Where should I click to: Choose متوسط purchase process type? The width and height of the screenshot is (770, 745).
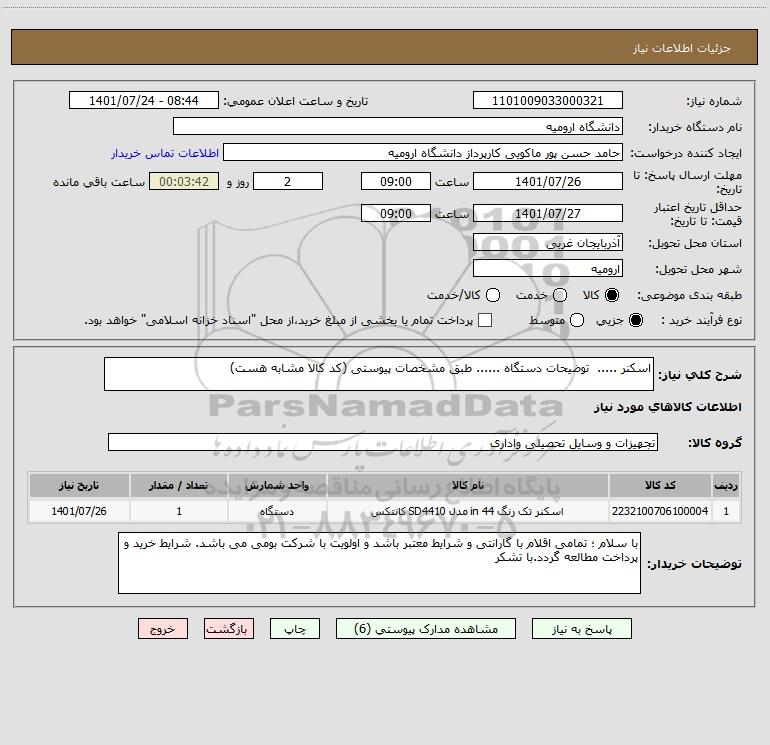[577, 320]
